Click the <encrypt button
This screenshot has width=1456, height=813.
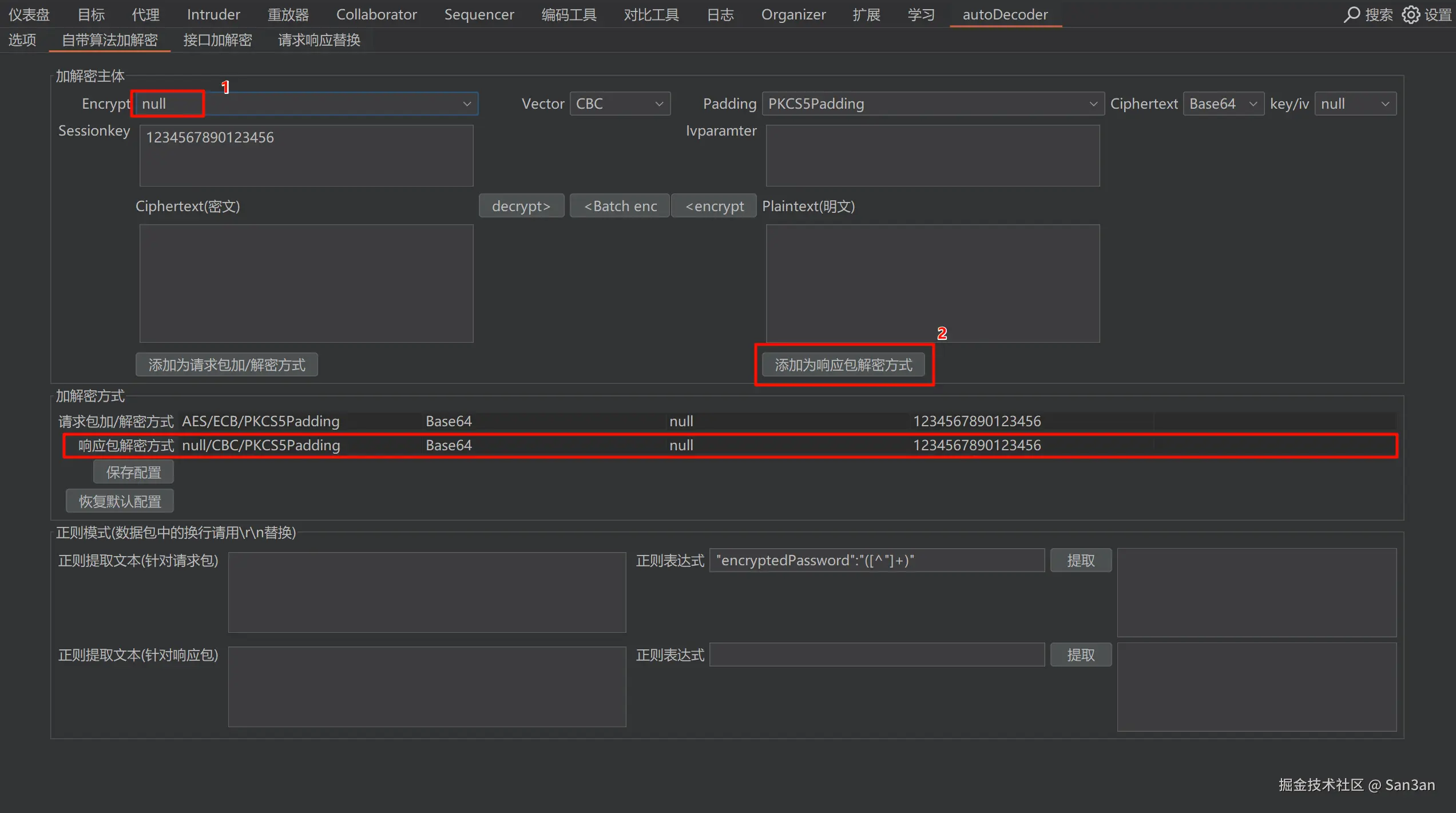(714, 206)
